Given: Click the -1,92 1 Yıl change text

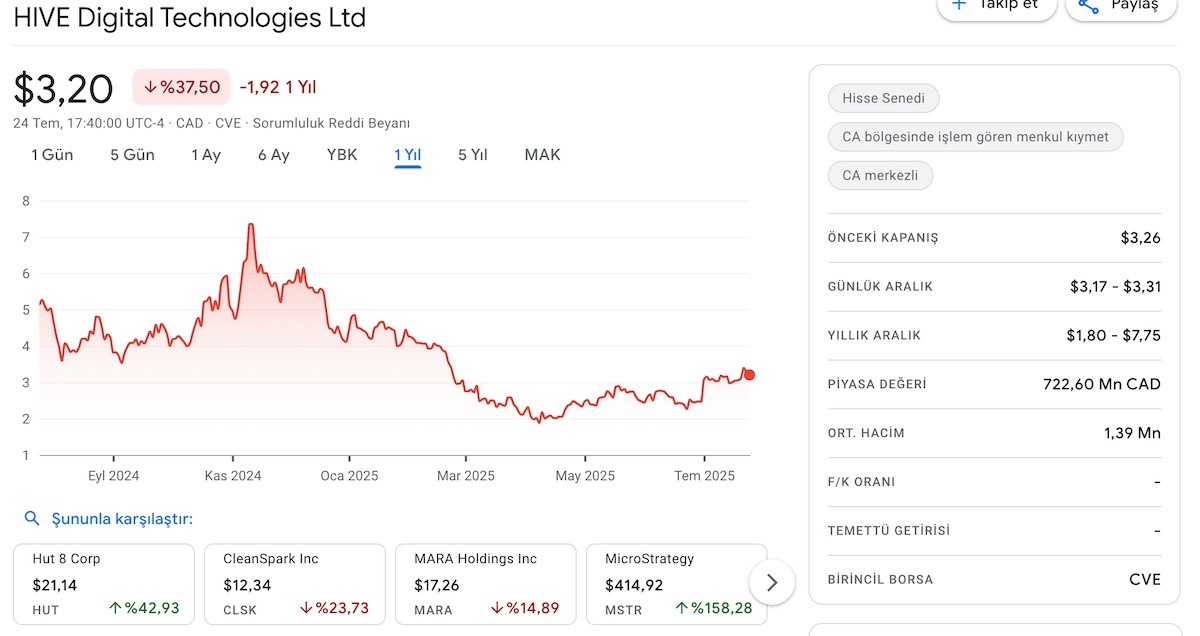Looking at the screenshot, I should [x=278, y=87].
